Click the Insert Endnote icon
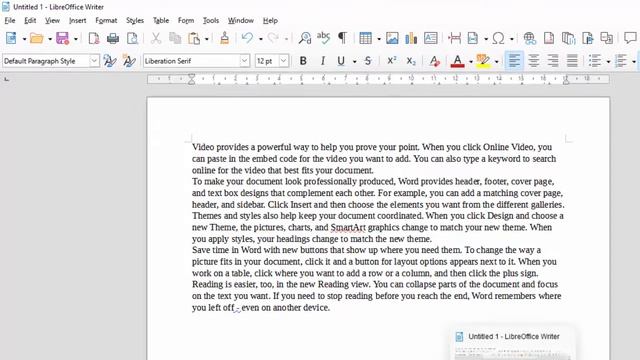 568,38
